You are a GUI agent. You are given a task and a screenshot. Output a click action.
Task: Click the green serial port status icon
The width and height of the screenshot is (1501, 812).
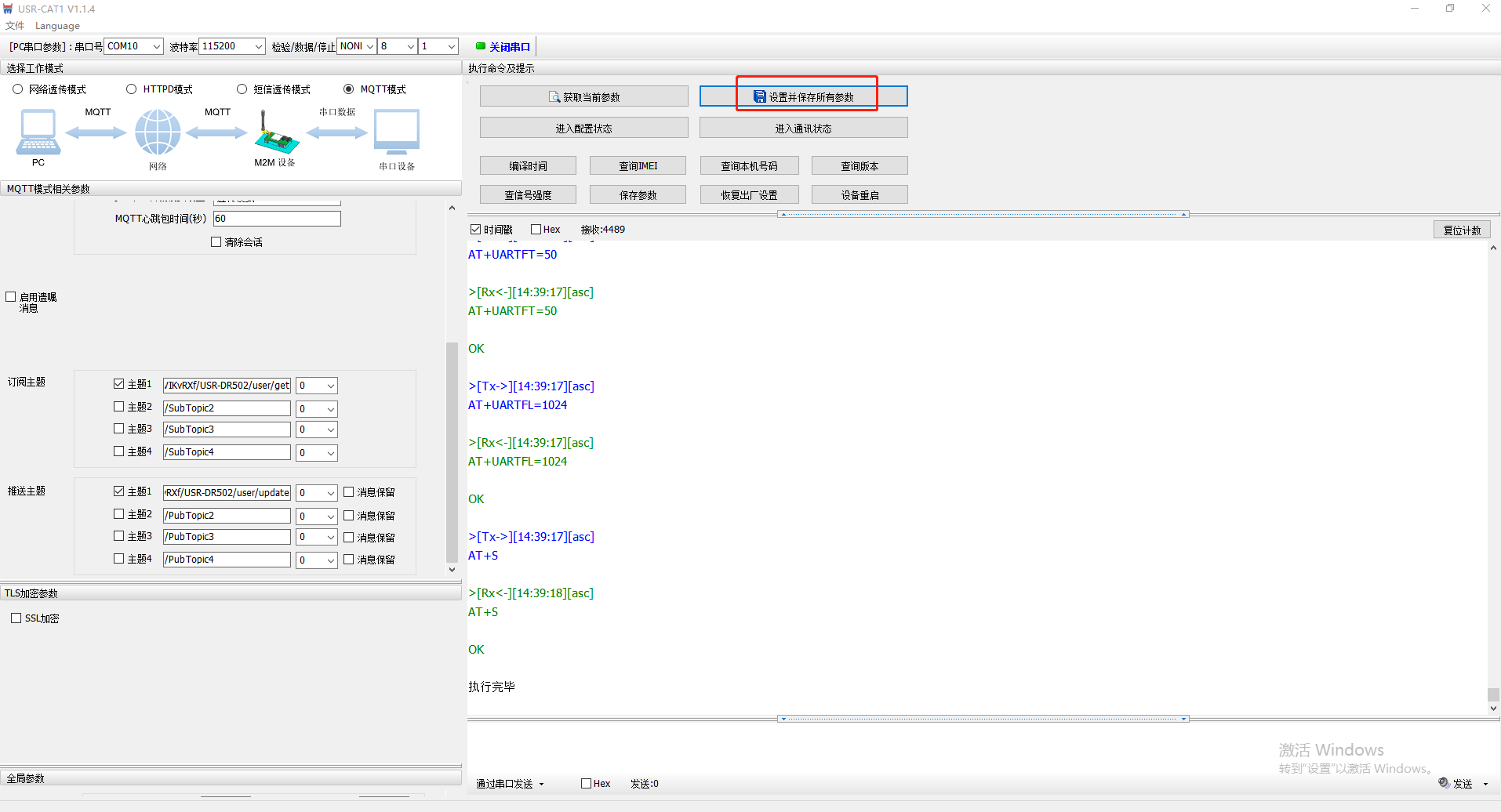pyautogui.click(x=481, y=46)
